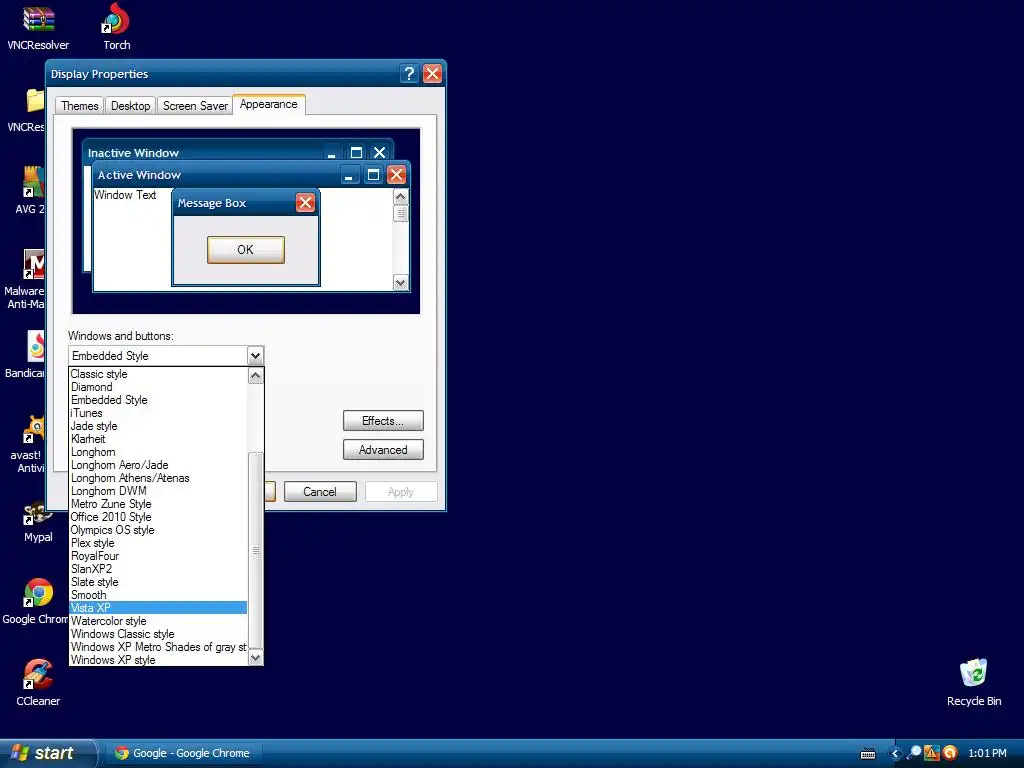Choose Windows XP style
The width and height of the screenshot is (1024, 768).
coord(158,660)
